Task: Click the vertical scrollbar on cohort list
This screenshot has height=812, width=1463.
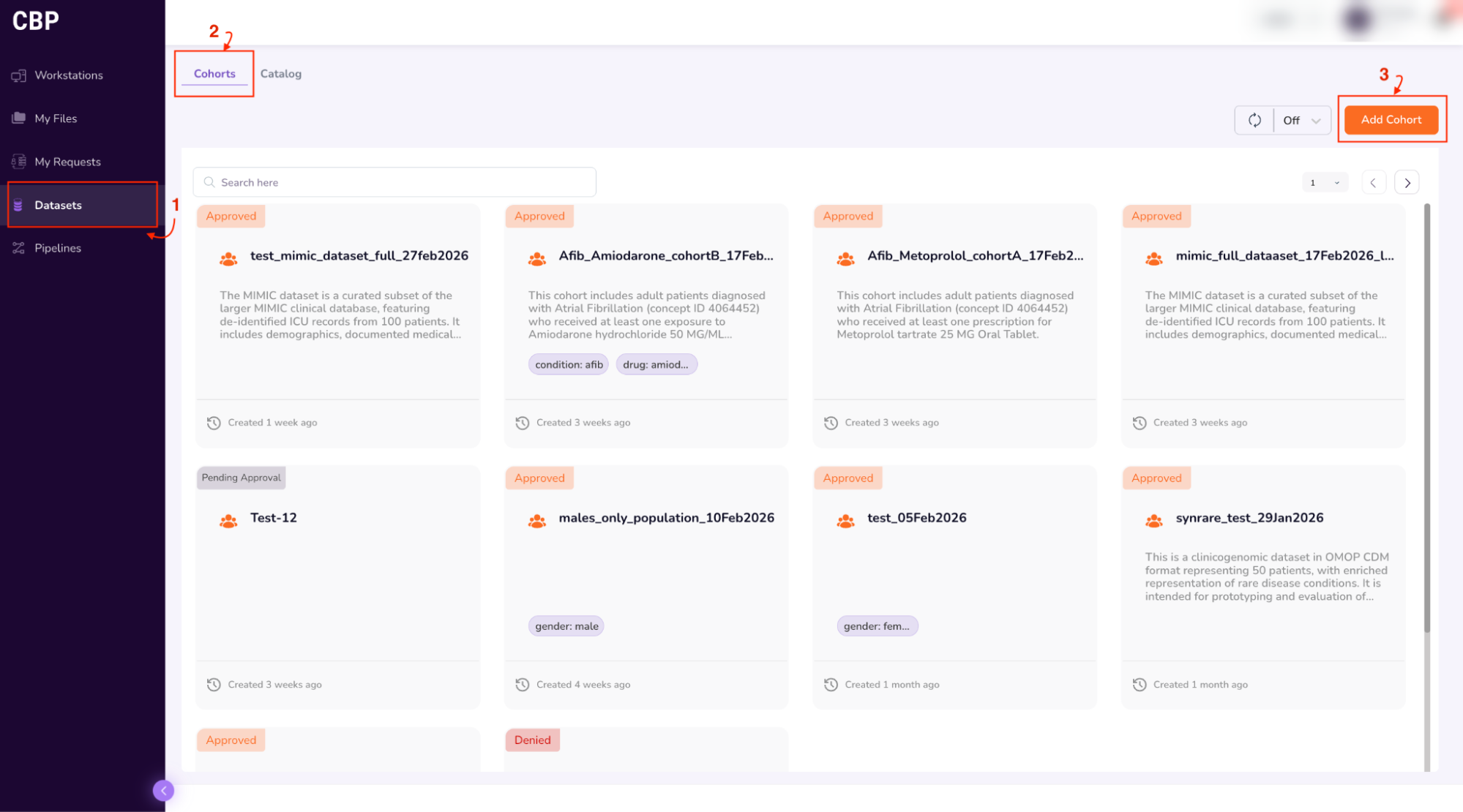Action: coord(1426,417)
